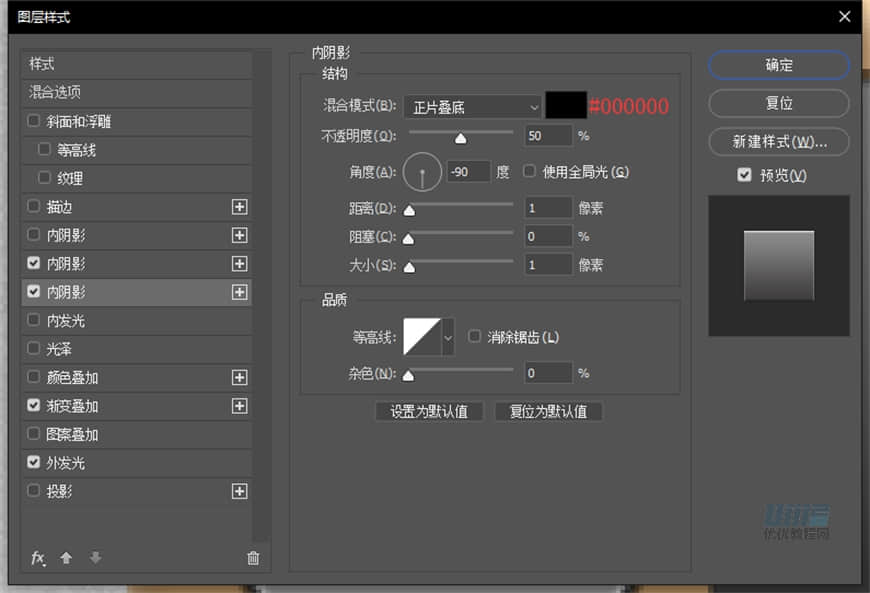Click the 不透明度 slider handle
This screenshot has height=593, width=870.
460,136
